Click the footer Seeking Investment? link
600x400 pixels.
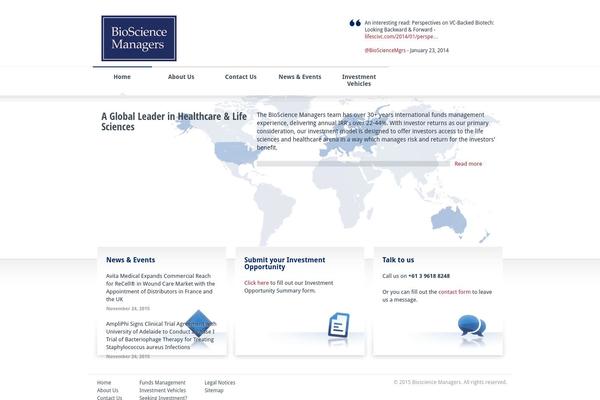[x=163, y=398]
